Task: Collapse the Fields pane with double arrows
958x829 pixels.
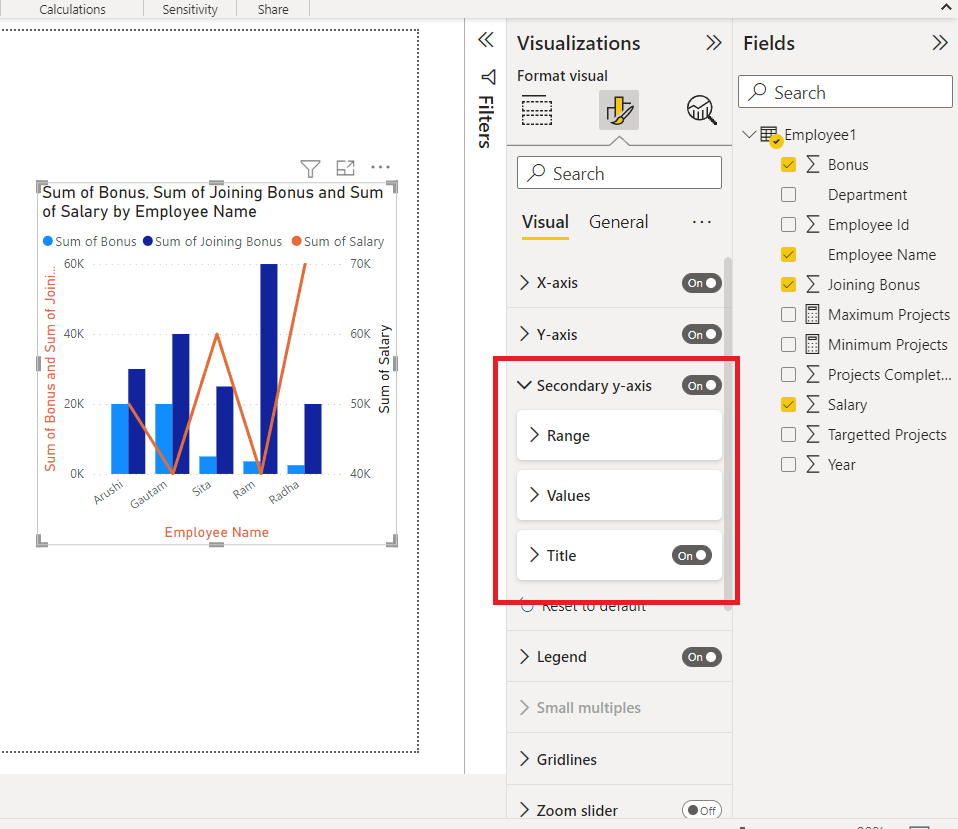Action: coord(940,43)
